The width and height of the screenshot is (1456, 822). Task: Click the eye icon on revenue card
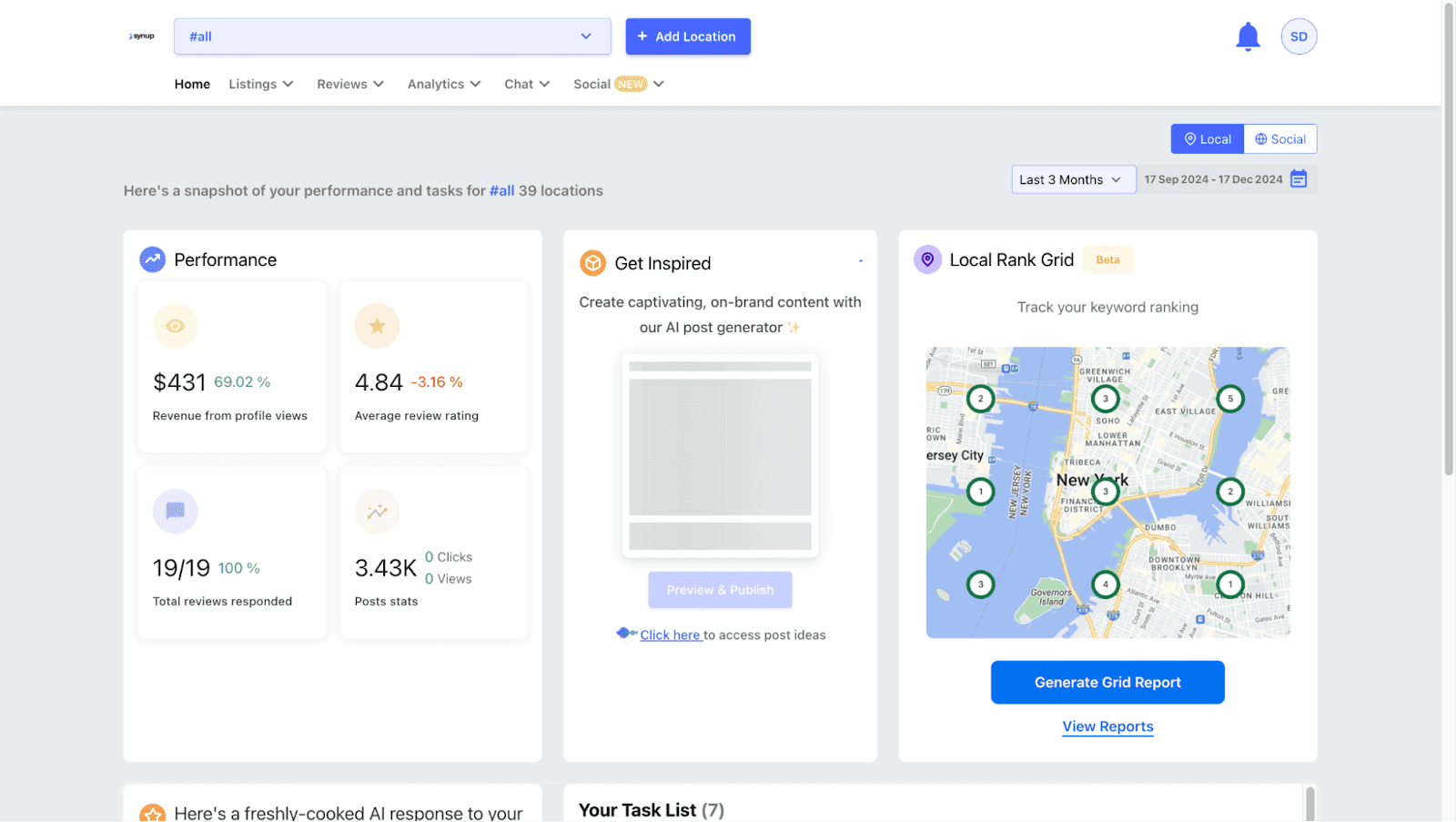coord(176,326)
